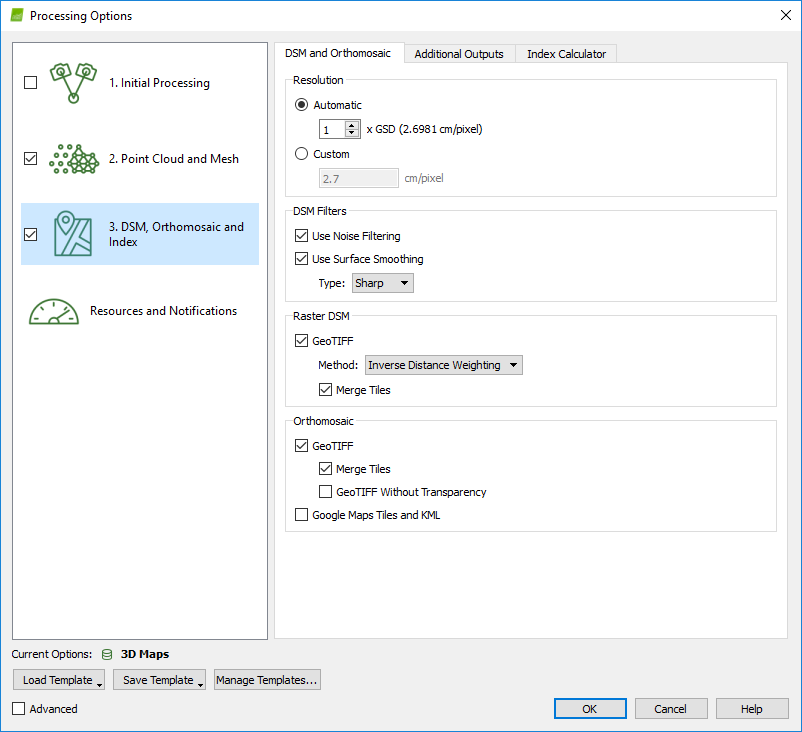Switch to the Additional Outputs tab

[x=459, y=54]
